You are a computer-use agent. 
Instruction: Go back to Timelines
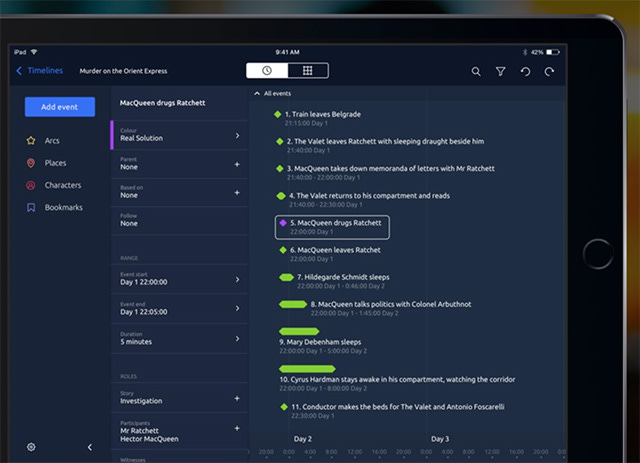point(40,71)
